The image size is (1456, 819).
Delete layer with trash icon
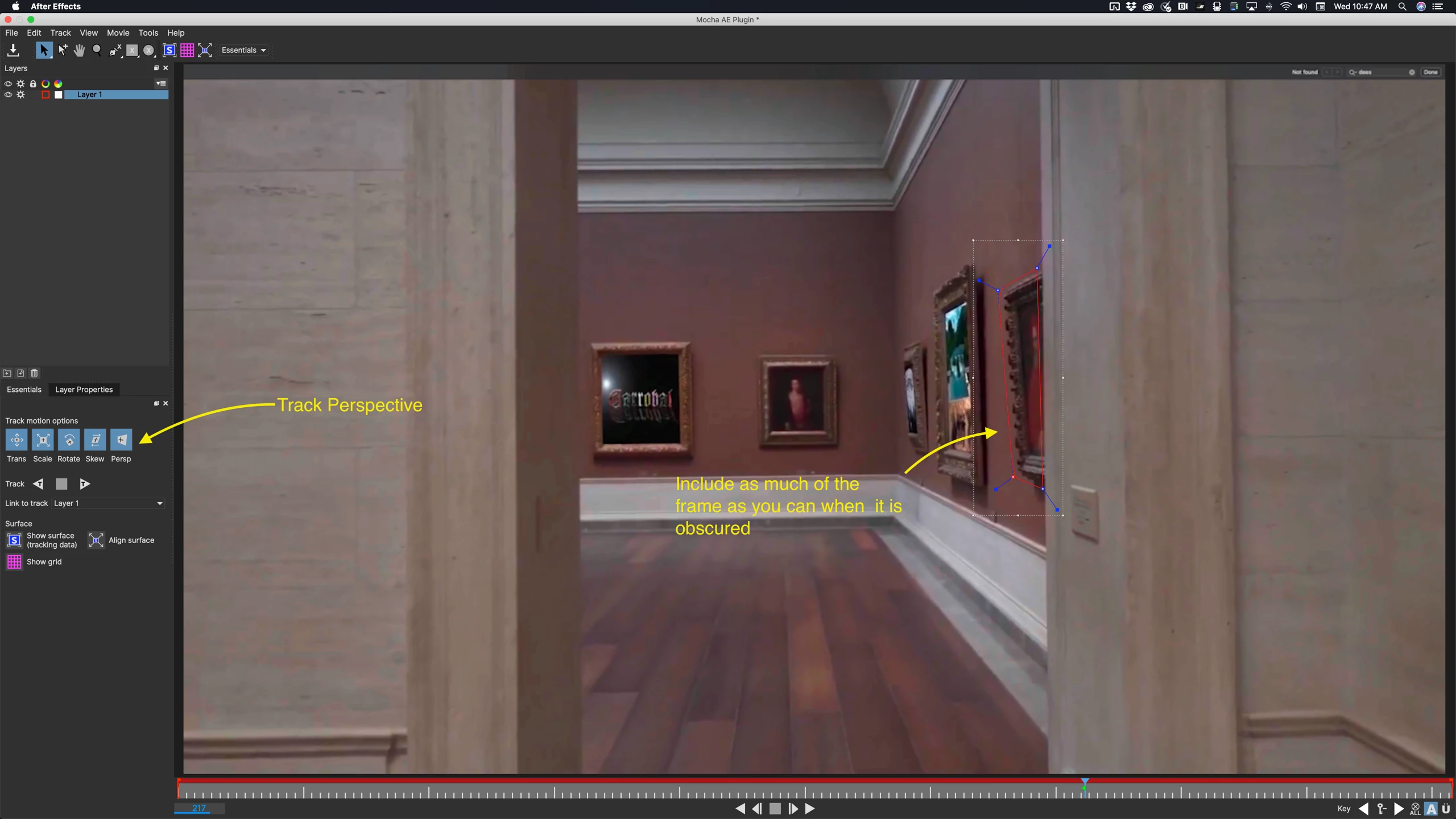click(x=34, y=373)
